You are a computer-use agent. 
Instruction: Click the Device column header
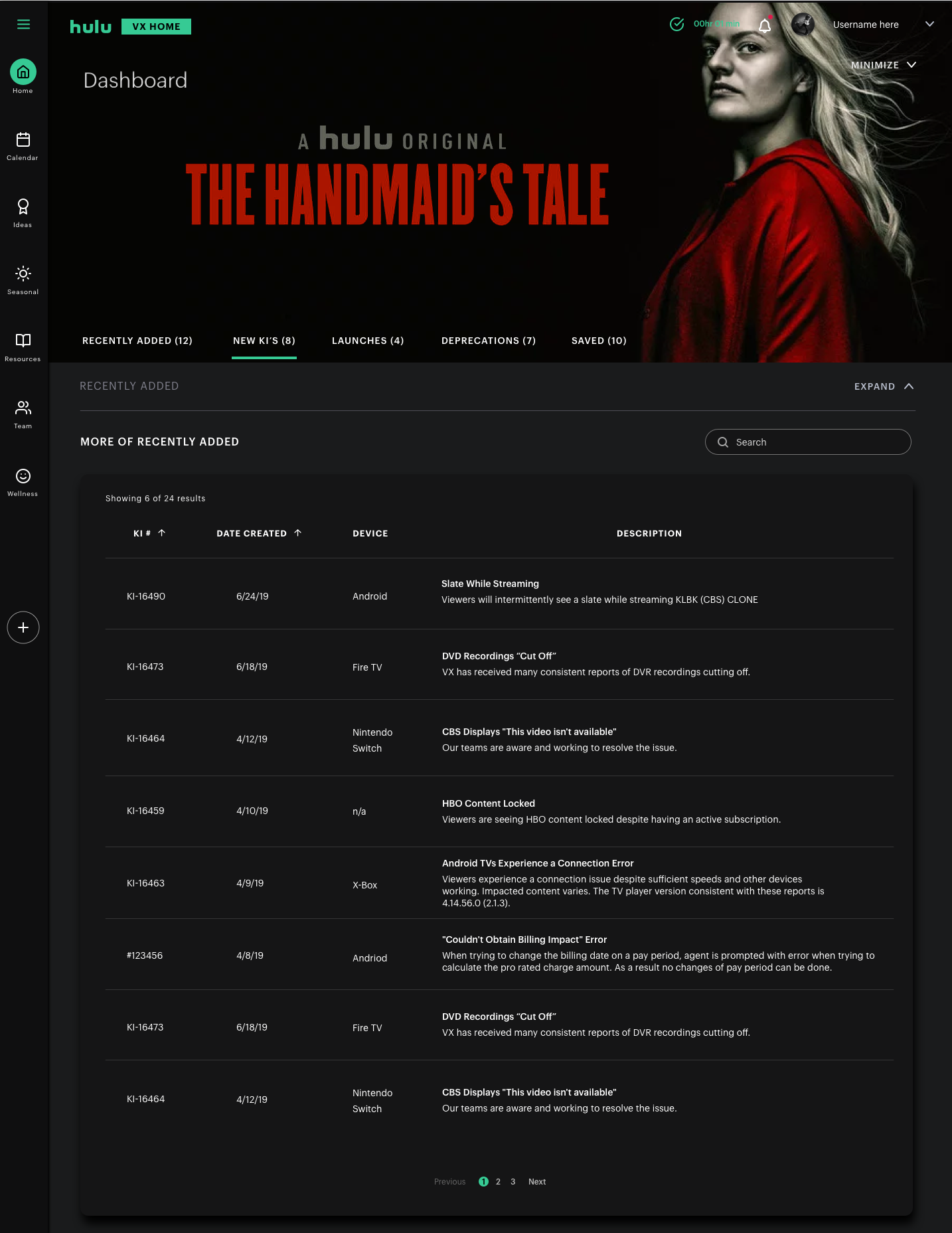pyautogui.click(x=370, y=533)
